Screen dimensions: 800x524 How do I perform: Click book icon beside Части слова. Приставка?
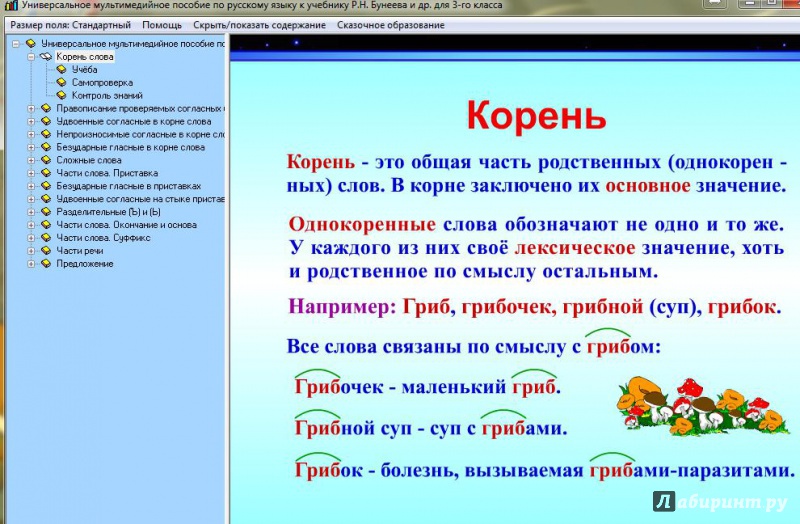[46, 173]
